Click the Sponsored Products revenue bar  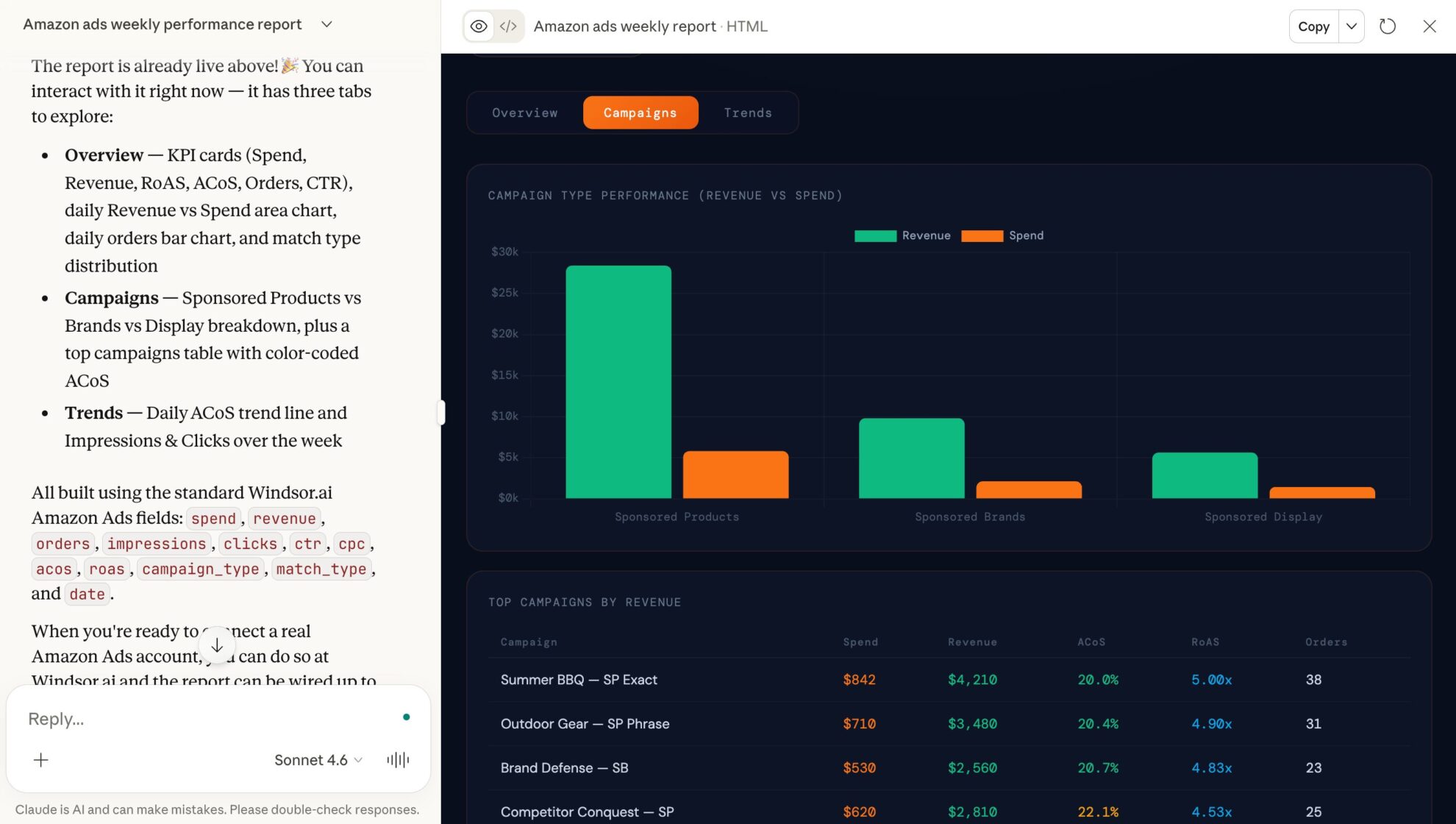pos(618,382)
